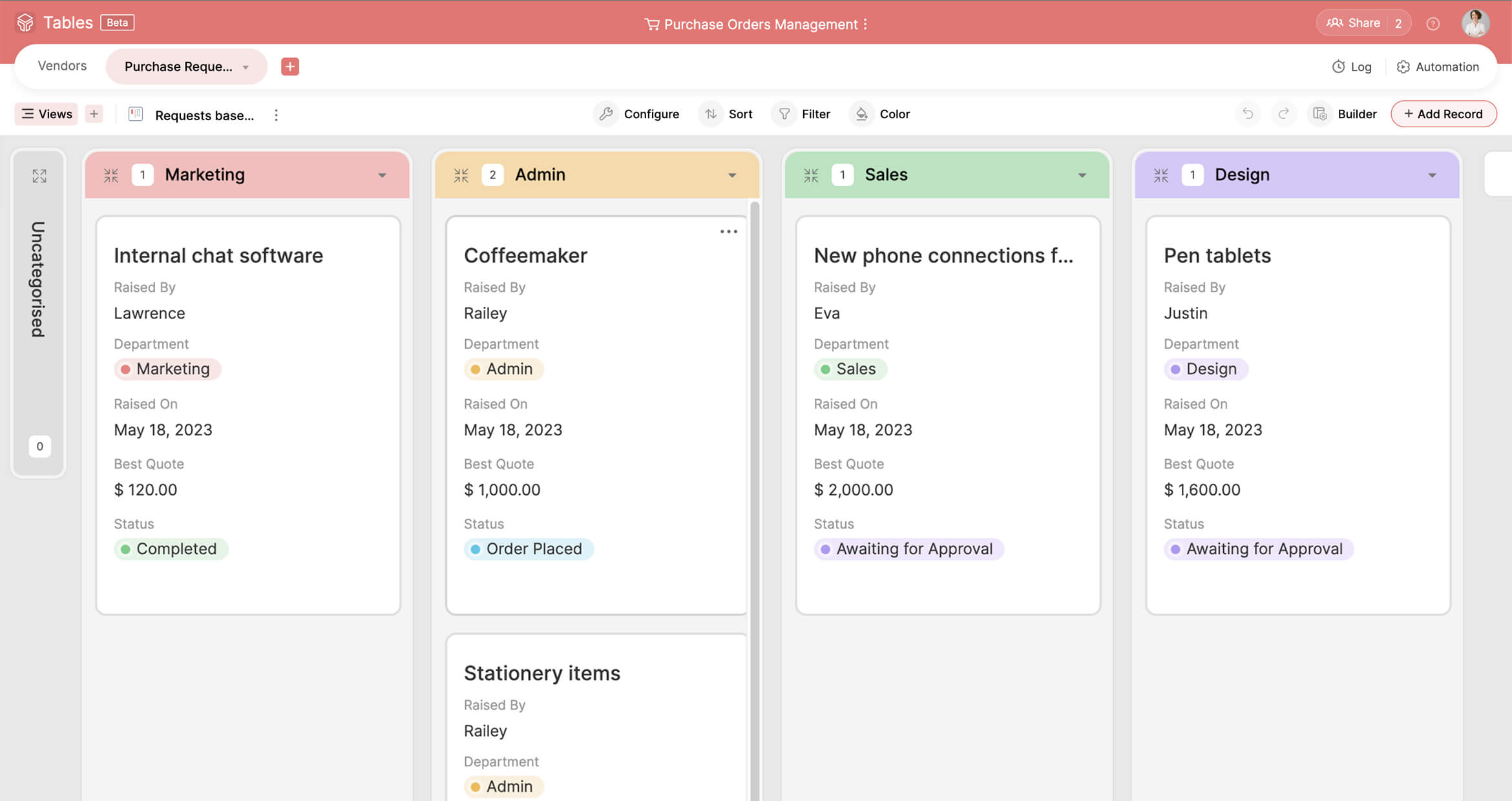Click the undo arrow icon
Image resolution: width=1512 pixels, height=801 pixels.
point(1248,114)
